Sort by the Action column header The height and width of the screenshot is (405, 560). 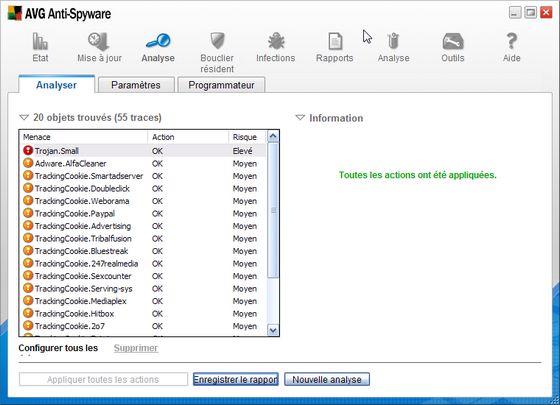[x=188, y=137]
